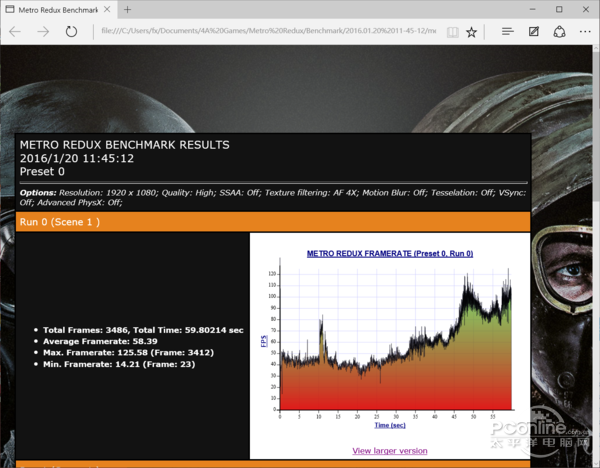Go forward to the next page

(43, 32)
